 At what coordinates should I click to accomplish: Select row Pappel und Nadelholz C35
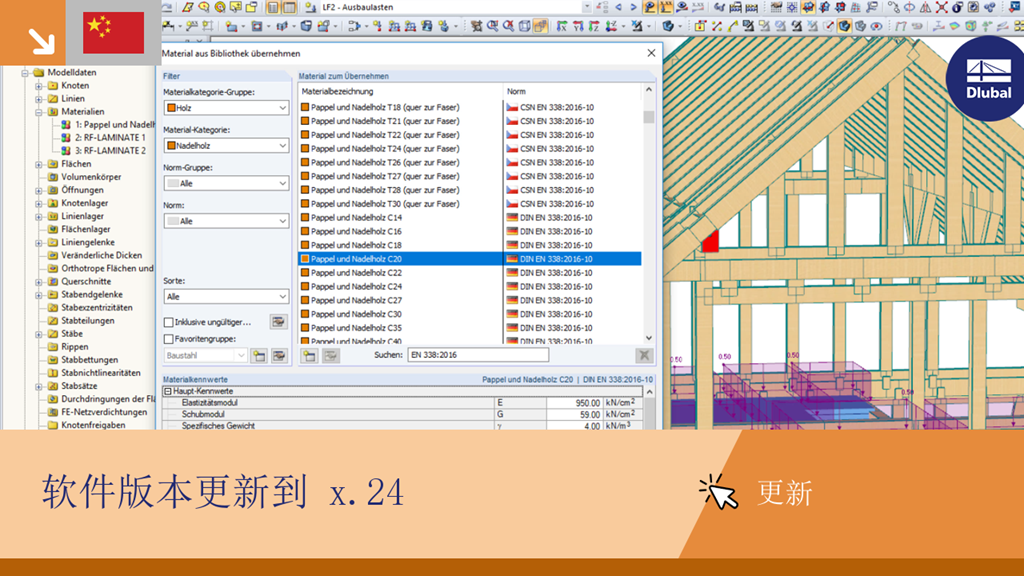[470, 328]
